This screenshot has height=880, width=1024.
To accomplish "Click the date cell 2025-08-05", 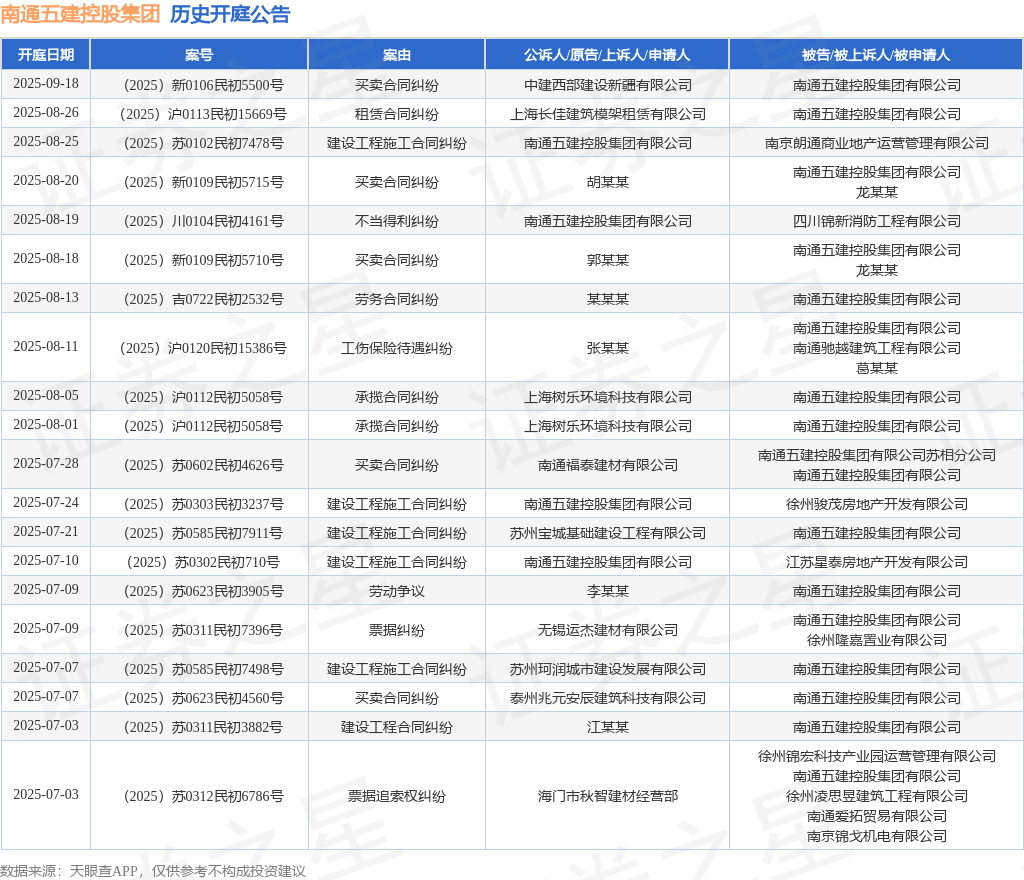I will (x=46, y=396).
